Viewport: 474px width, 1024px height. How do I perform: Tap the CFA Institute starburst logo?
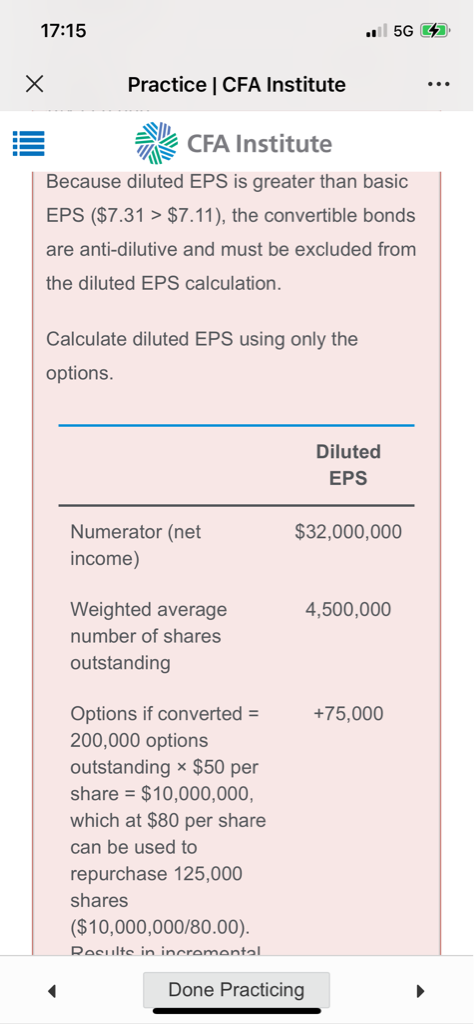tap(156, 143)
